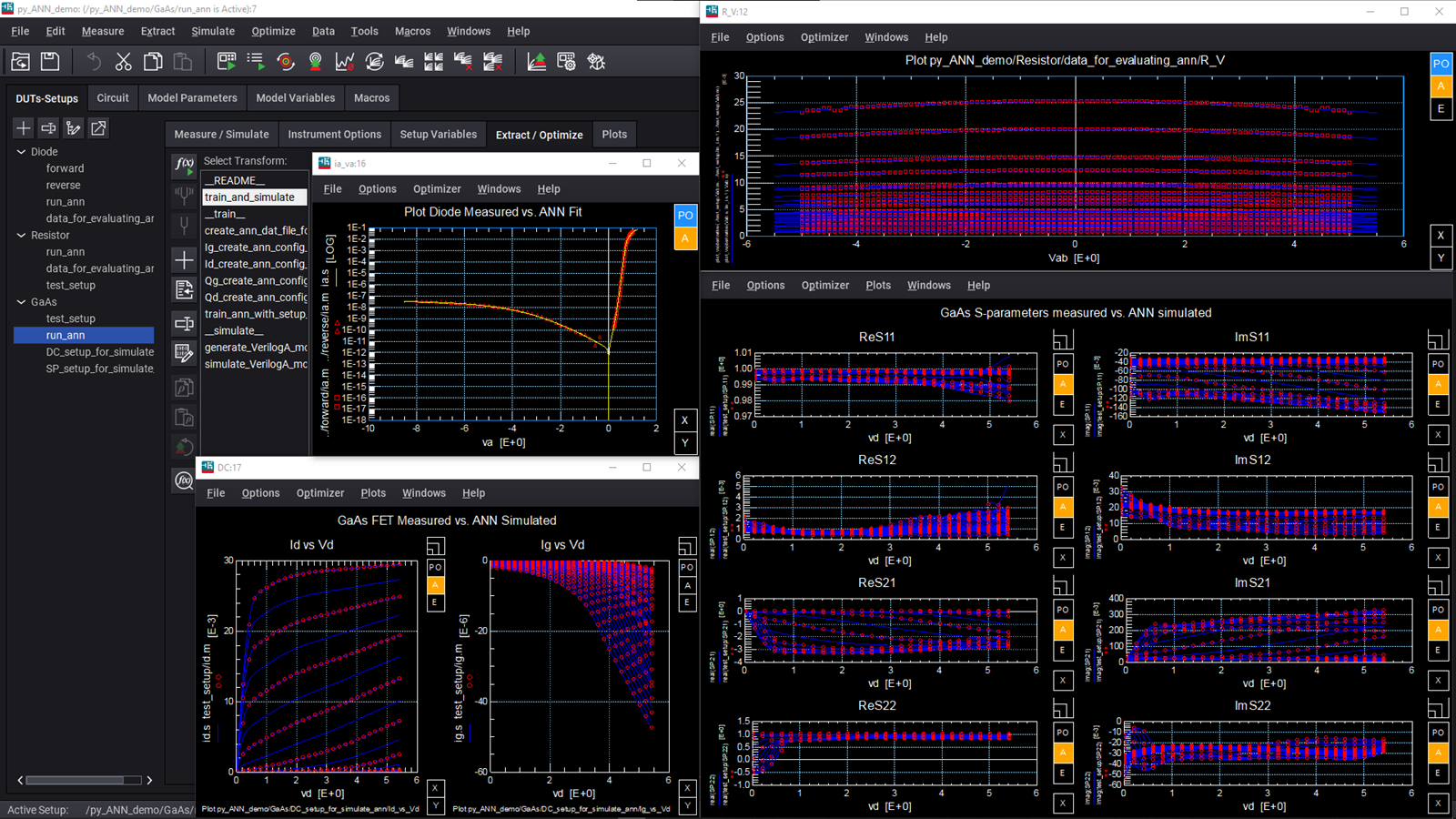The width and height of the screenshot is (1456, 819).
Task: Collapse the Diode tree branch
Action: pyautogui.click(x=20, y=151)
